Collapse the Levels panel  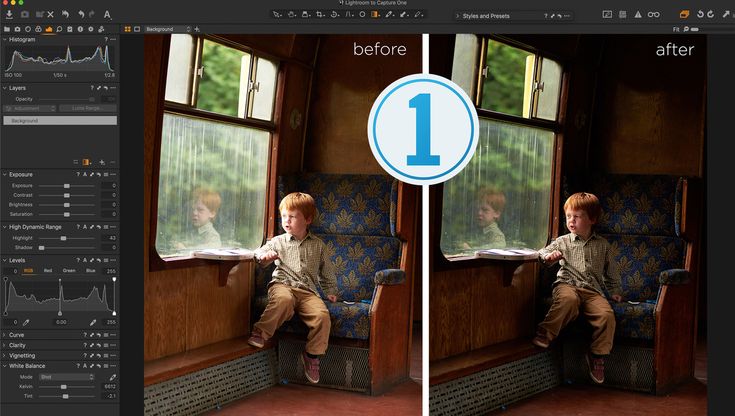point(5,260)
